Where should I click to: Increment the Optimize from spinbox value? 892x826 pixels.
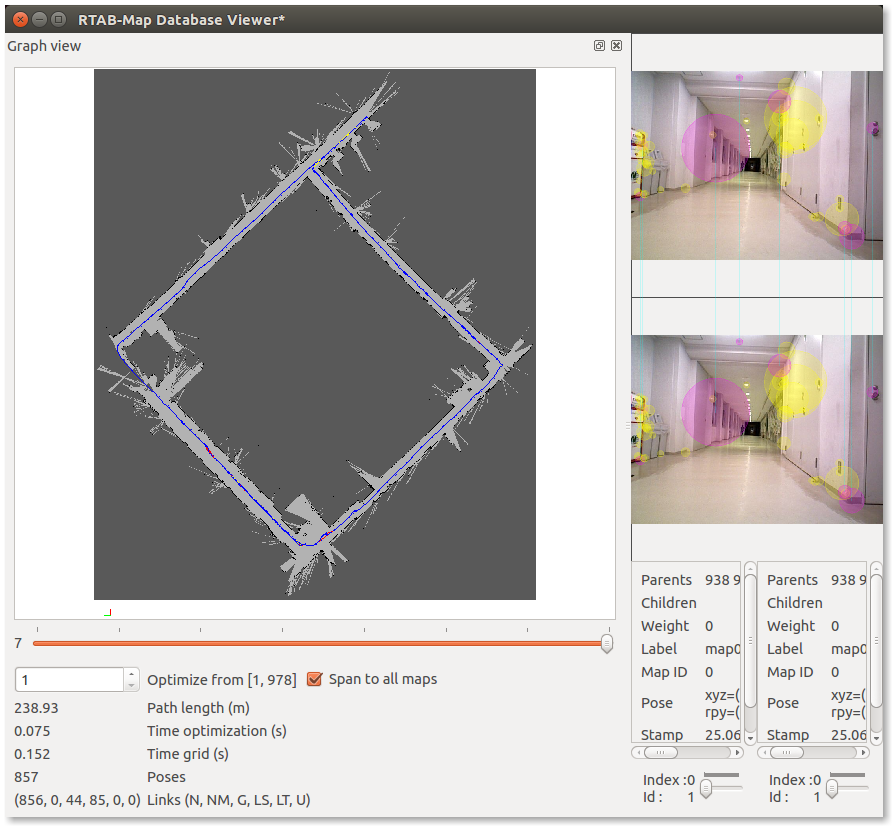pos(132,674)
